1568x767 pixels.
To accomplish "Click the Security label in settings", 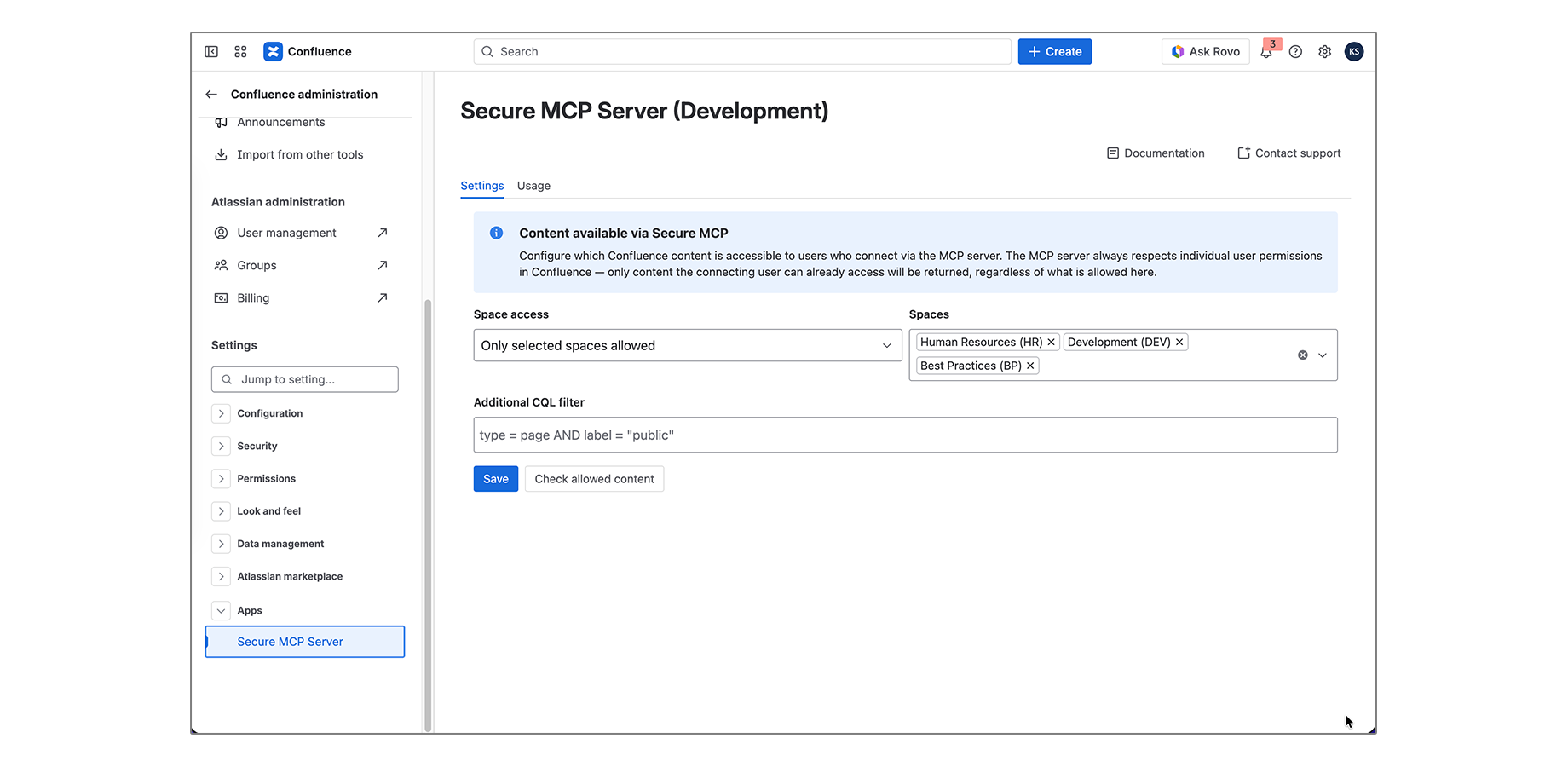I will (257, 446).
